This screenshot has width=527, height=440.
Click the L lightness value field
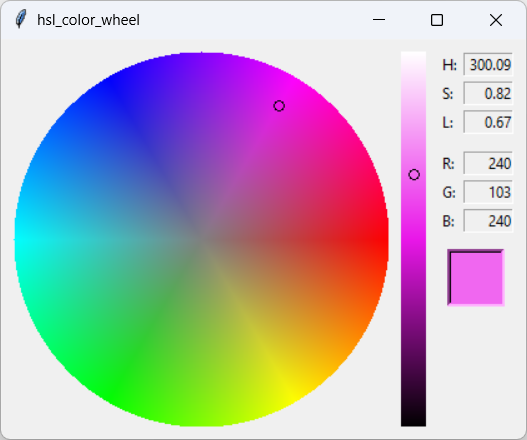488,122
